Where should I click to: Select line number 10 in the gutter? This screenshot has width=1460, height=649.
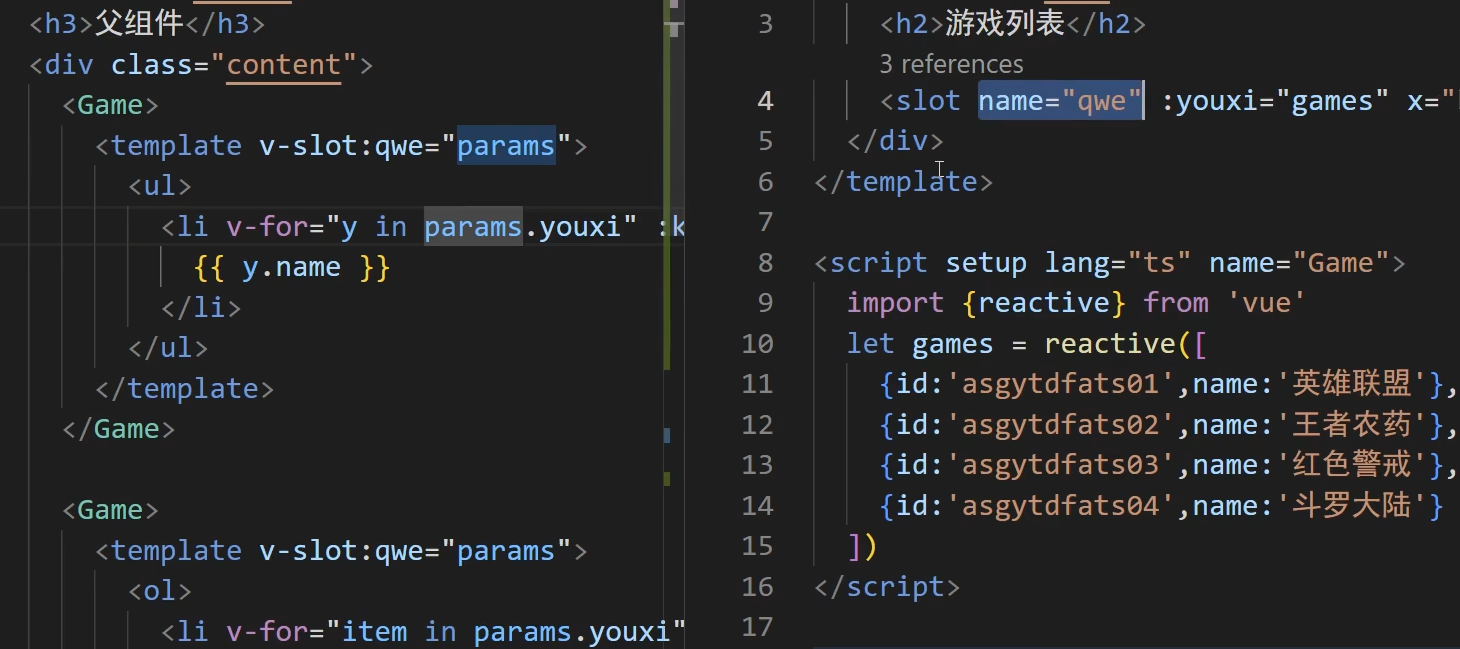[757, 344]
